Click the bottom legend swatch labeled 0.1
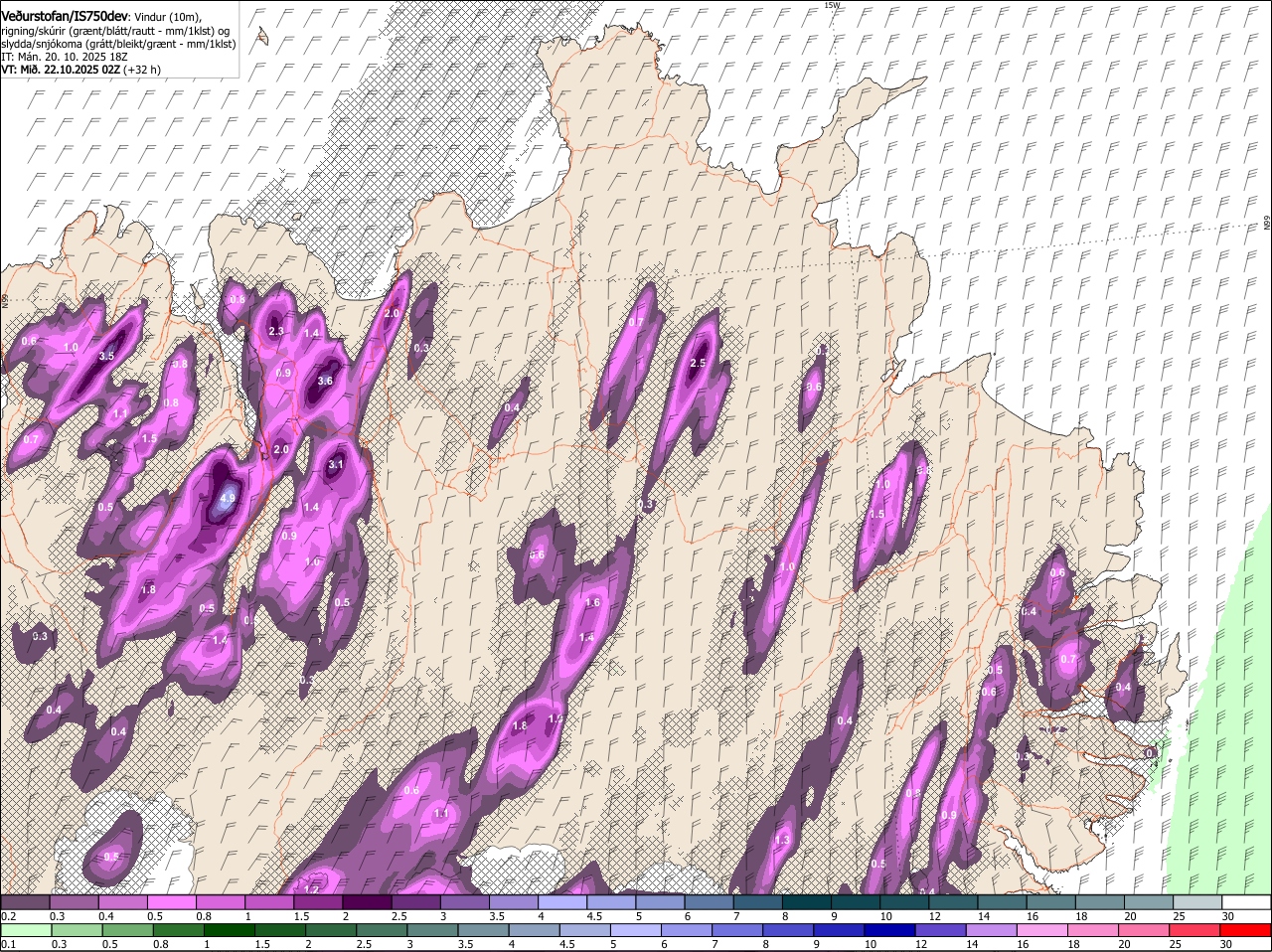 26,931
